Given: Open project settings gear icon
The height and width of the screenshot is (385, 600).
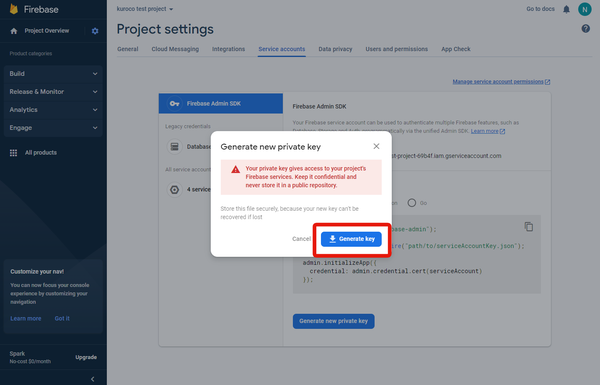Looking at the screenshot, I should click(x=95, y=31).
